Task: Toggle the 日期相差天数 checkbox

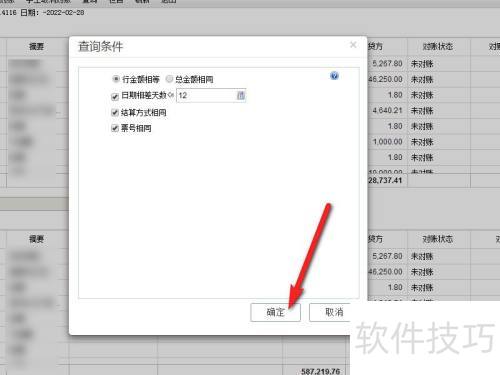Action: coord(115,97)
